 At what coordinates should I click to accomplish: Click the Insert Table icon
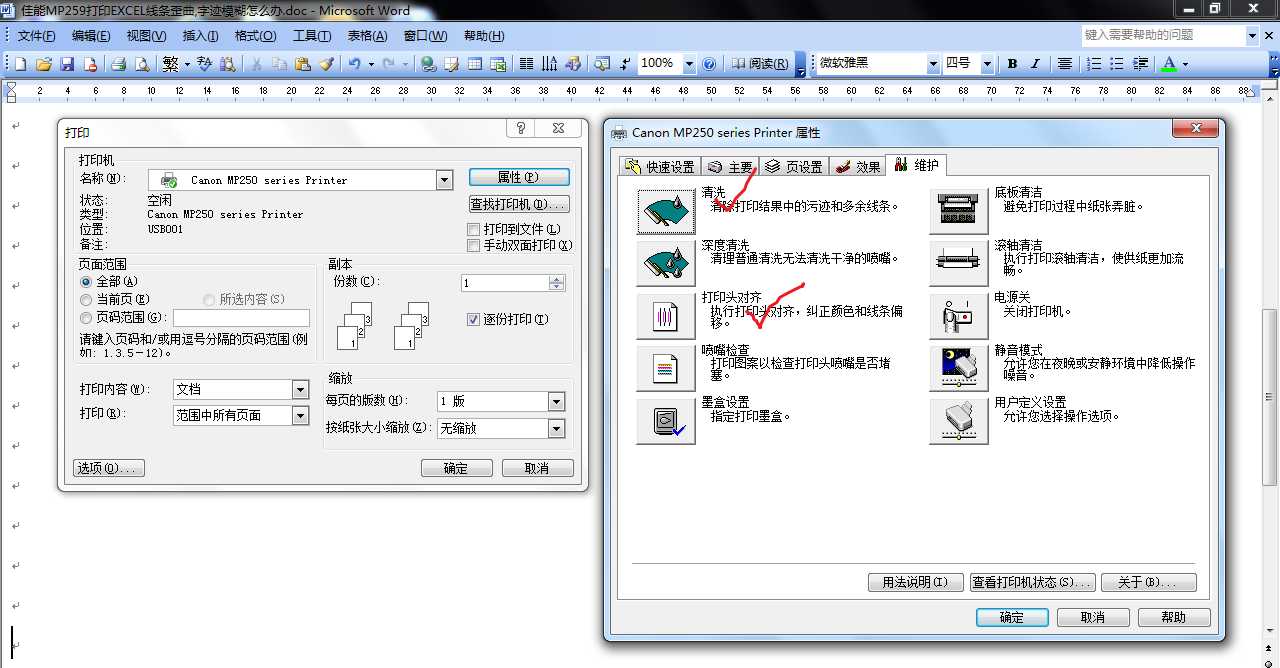tap(474, 64)
